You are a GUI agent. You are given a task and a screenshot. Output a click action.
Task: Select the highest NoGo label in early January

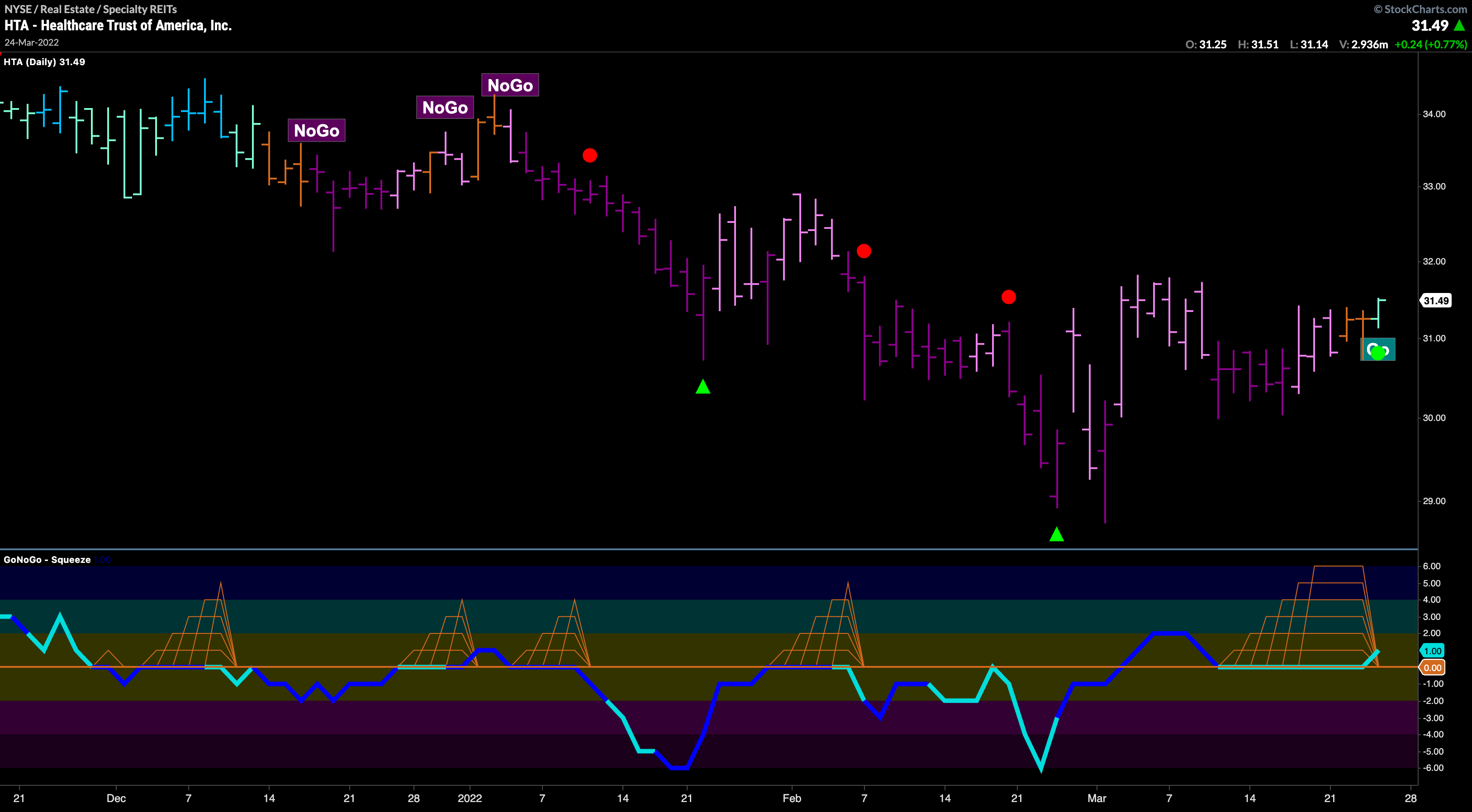click(x=510, y=85)
